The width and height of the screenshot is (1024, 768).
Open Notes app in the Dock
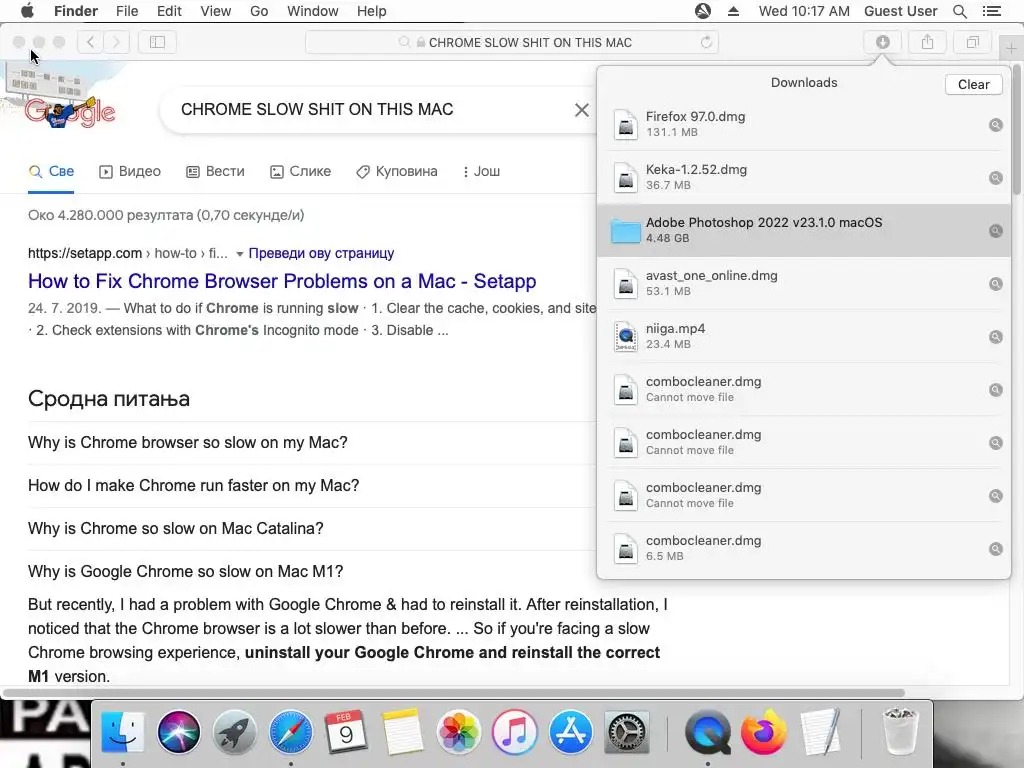(x=402, y=731)
